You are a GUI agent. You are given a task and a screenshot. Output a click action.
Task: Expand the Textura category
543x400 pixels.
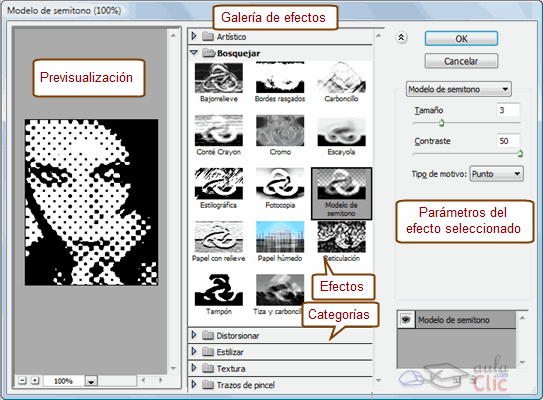pyautogui.click(x=194, y=368)
